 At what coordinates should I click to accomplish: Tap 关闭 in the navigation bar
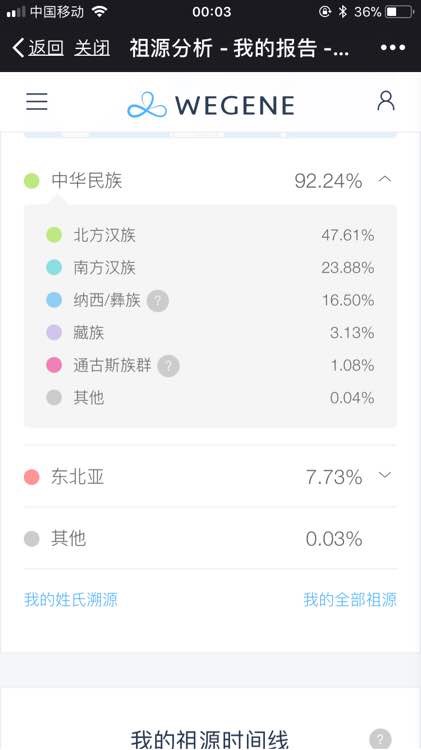point(92,48)
